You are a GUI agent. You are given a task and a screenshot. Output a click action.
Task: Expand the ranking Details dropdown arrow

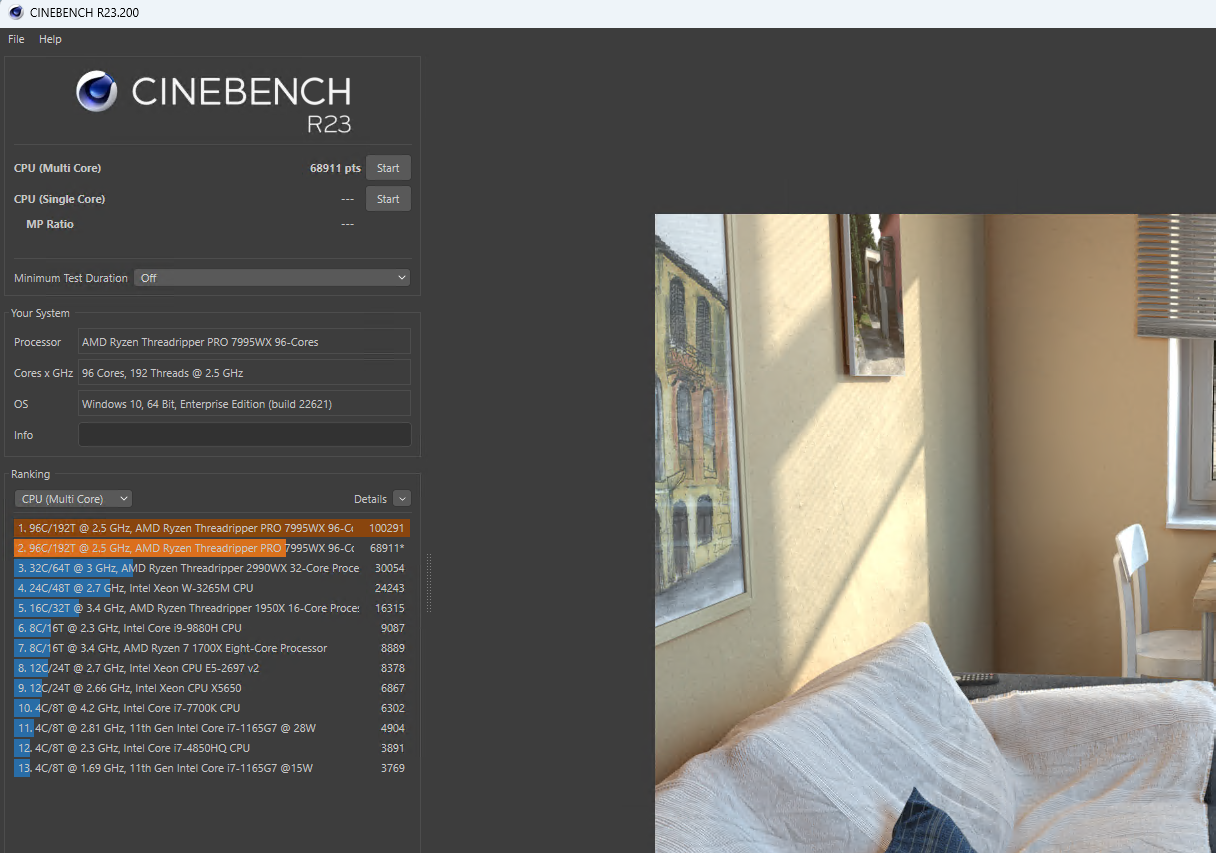coord(402,499)
